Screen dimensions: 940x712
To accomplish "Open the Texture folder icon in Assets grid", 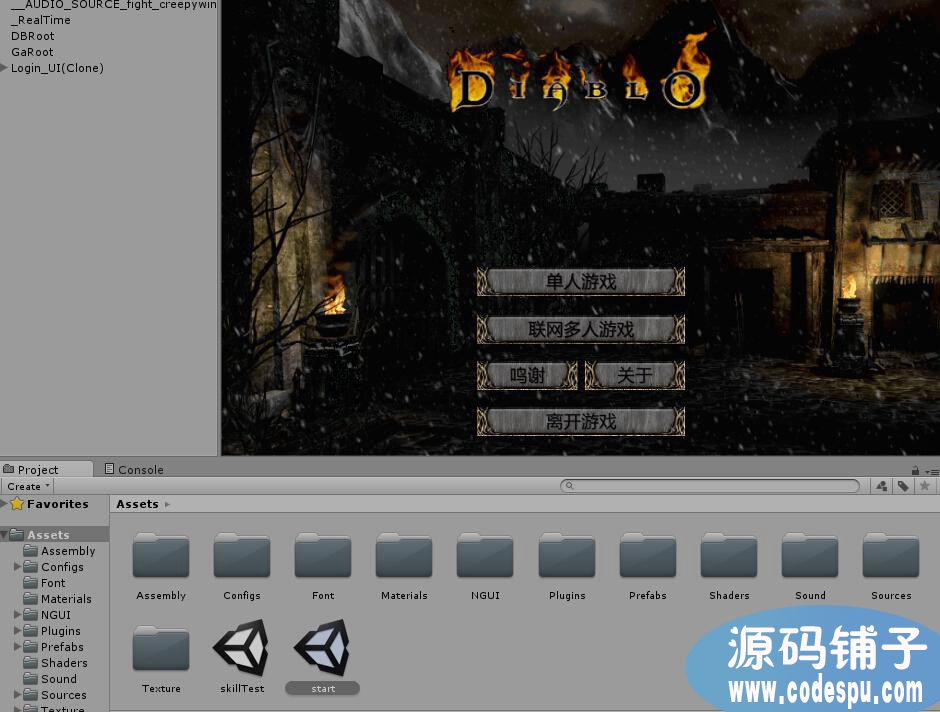I will (161, 648).
